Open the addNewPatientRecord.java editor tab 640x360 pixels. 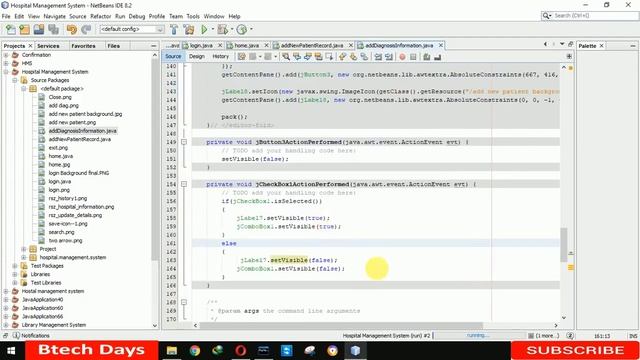(312, 45)
